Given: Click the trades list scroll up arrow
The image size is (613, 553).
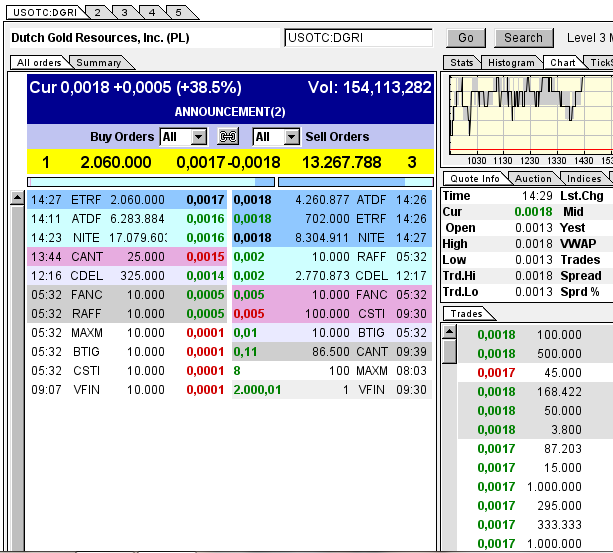Looking at the screenshot, I should click(450, 332).
